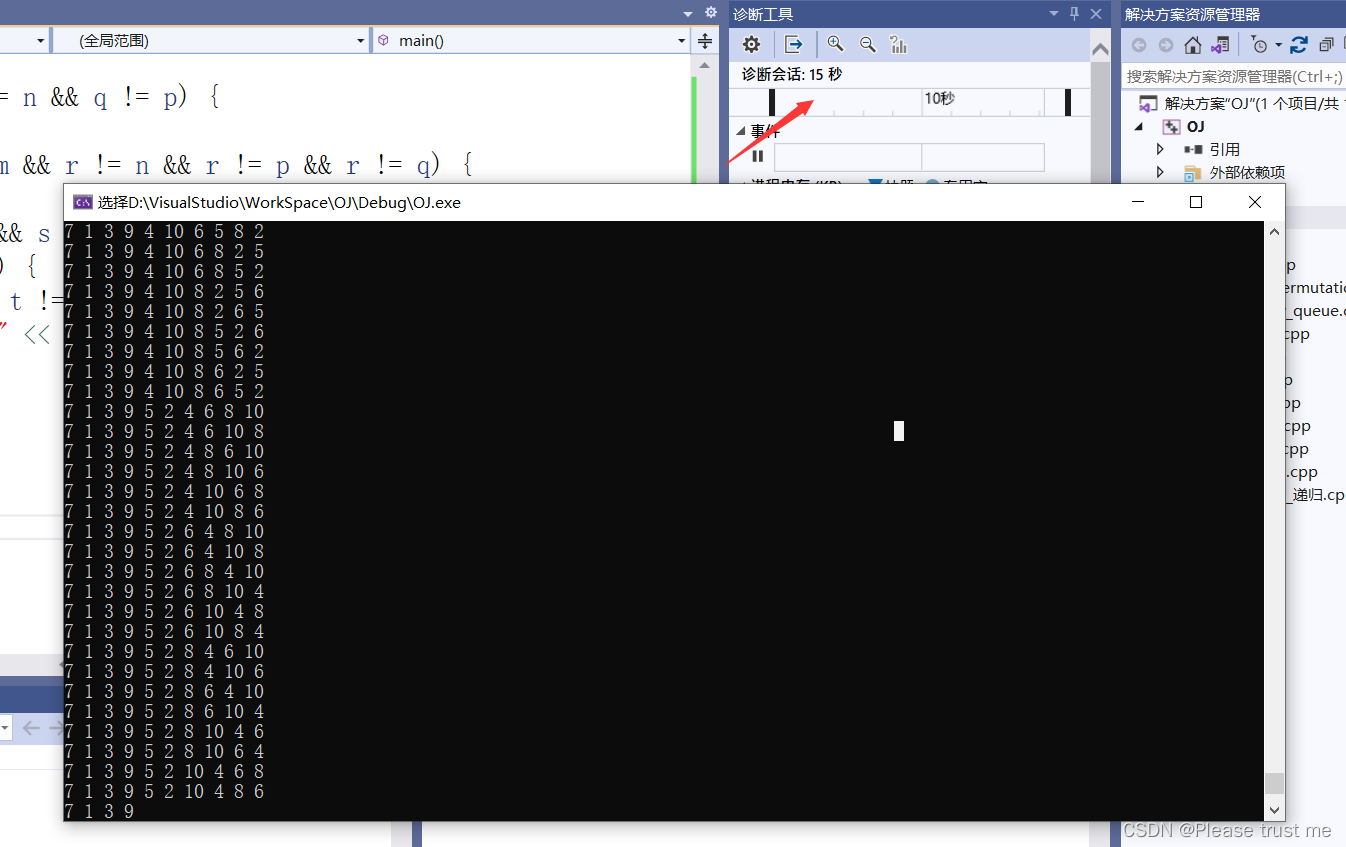Collapse the OJ project node
Viewport: 1346px width, 847px height.
click(1139, 126)
